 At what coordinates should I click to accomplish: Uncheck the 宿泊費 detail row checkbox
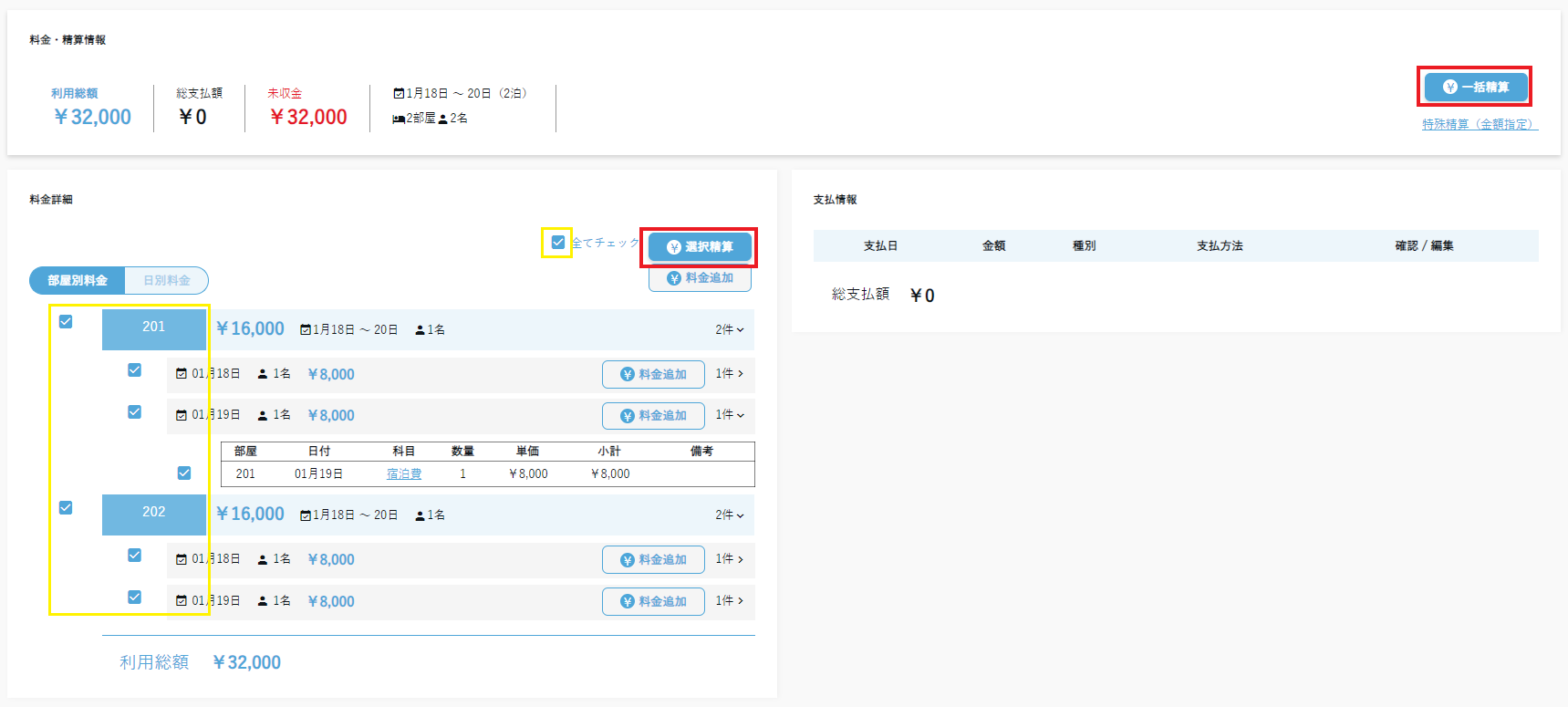[x=184, y=473]
